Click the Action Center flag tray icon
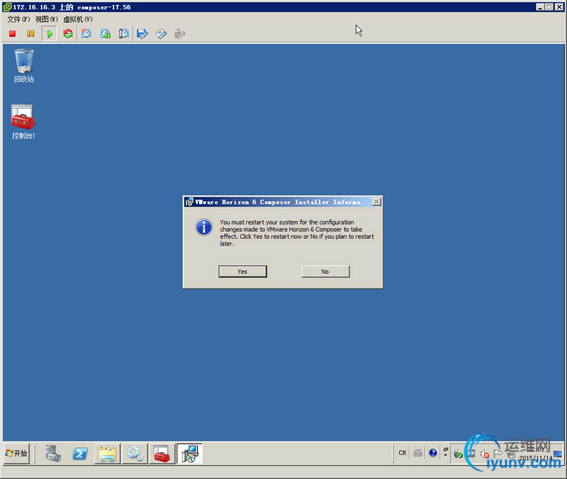Screen dimensions: 567x479 [498, 453]
